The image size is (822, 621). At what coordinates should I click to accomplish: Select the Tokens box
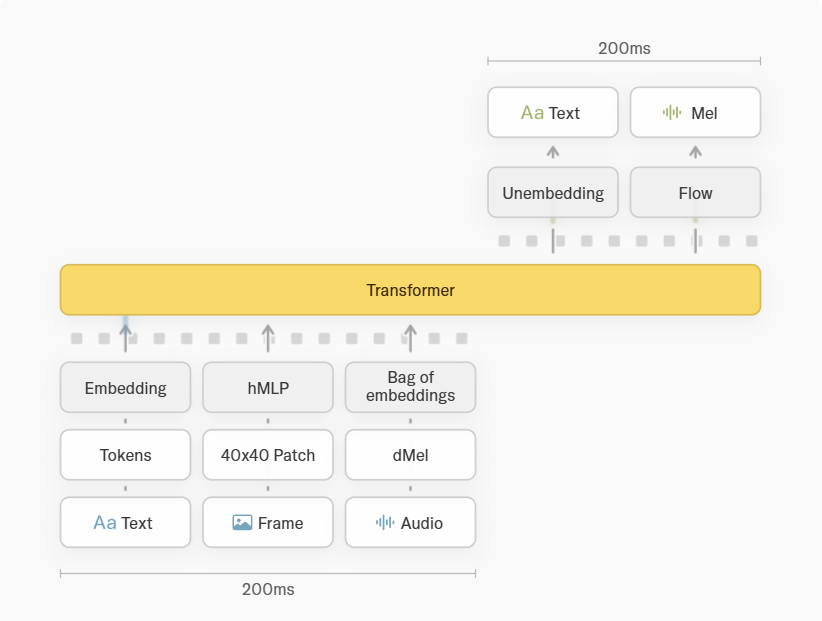125,455
